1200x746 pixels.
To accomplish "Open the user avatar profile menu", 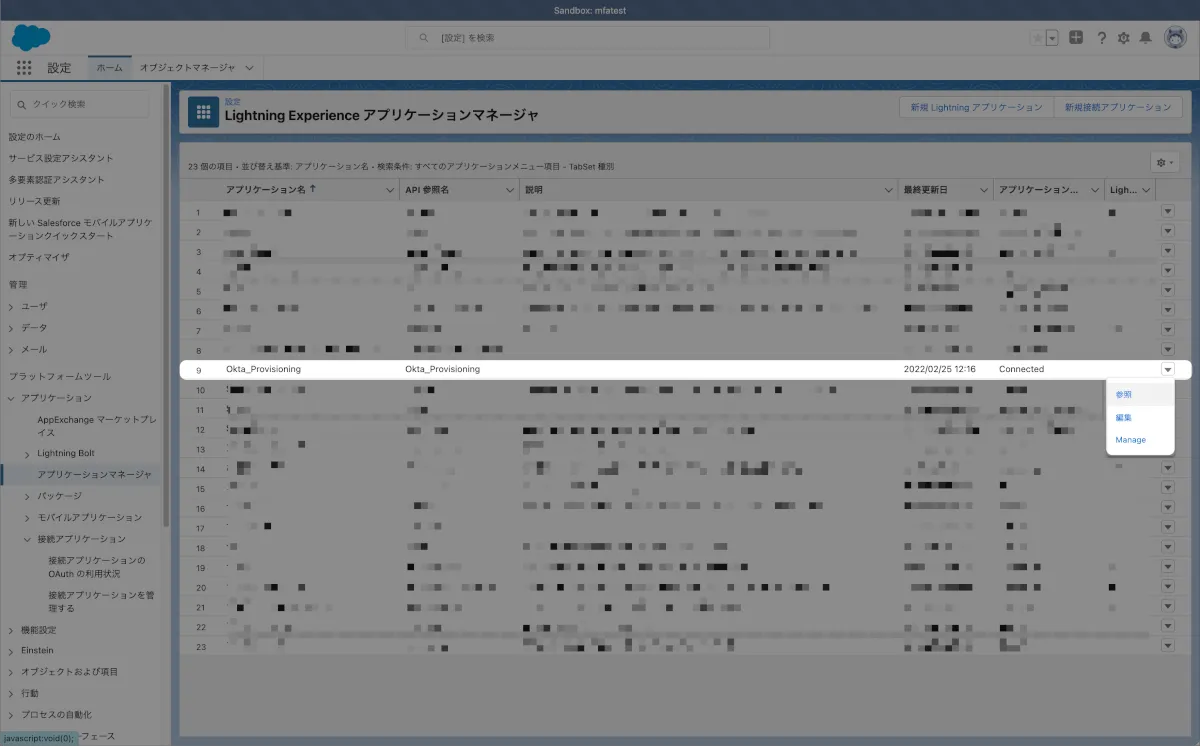I will pyautogui.click(x=1174, y=38).
